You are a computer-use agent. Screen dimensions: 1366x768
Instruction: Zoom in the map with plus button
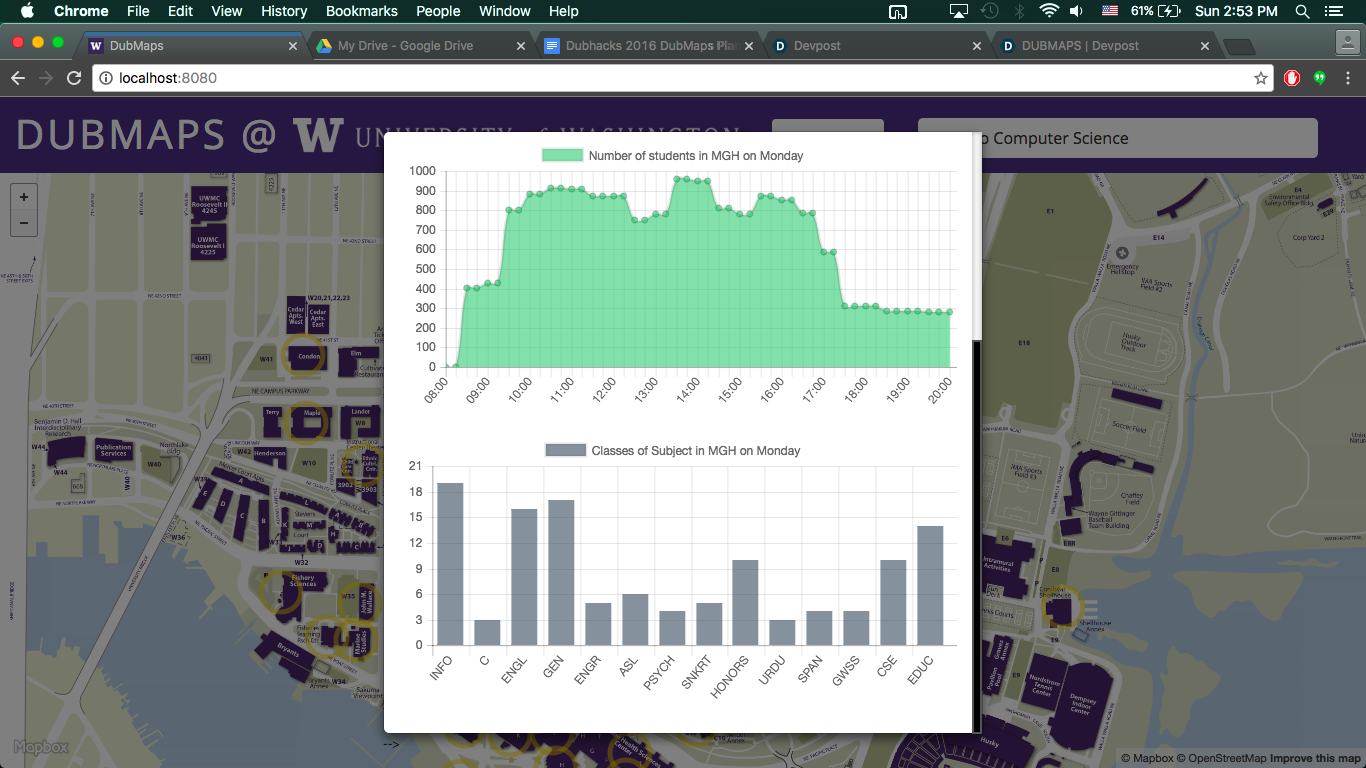24,196
